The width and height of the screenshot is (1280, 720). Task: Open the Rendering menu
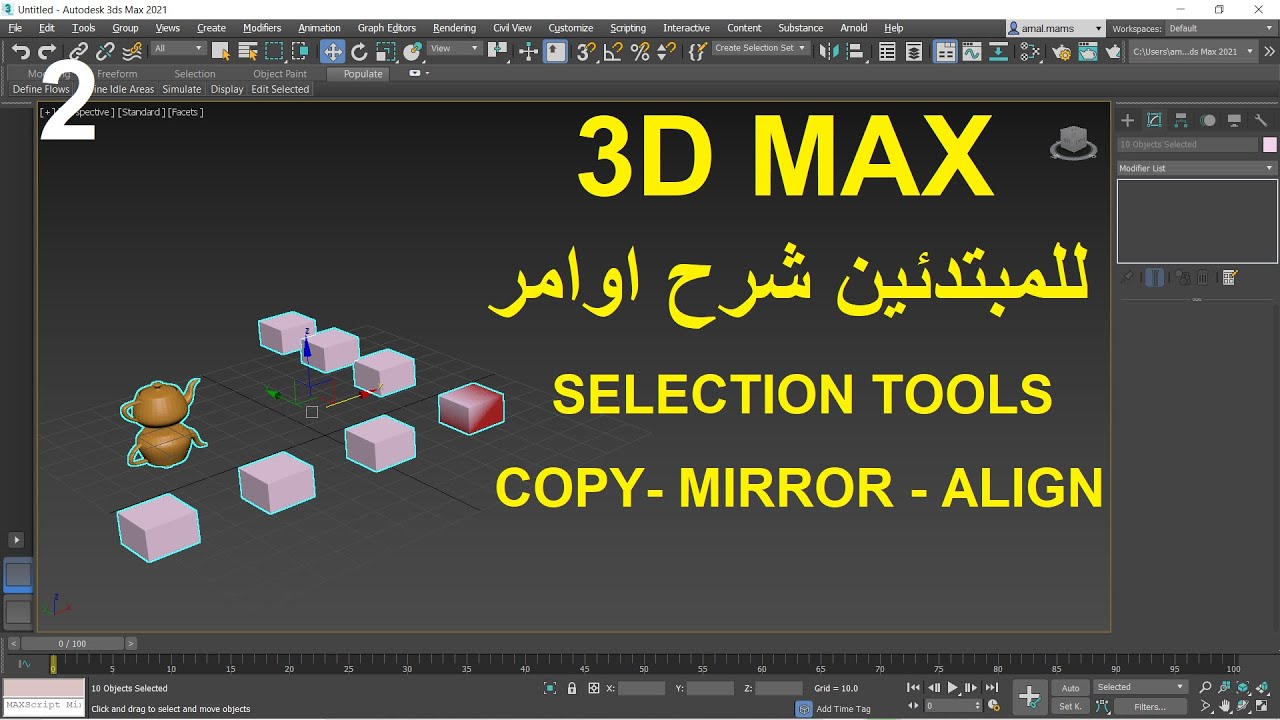pos(454,28)
